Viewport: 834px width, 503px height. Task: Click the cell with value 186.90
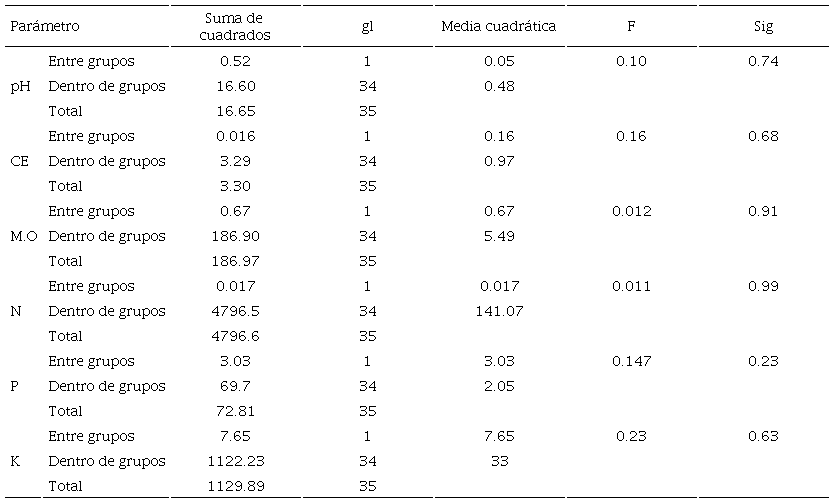237,236
